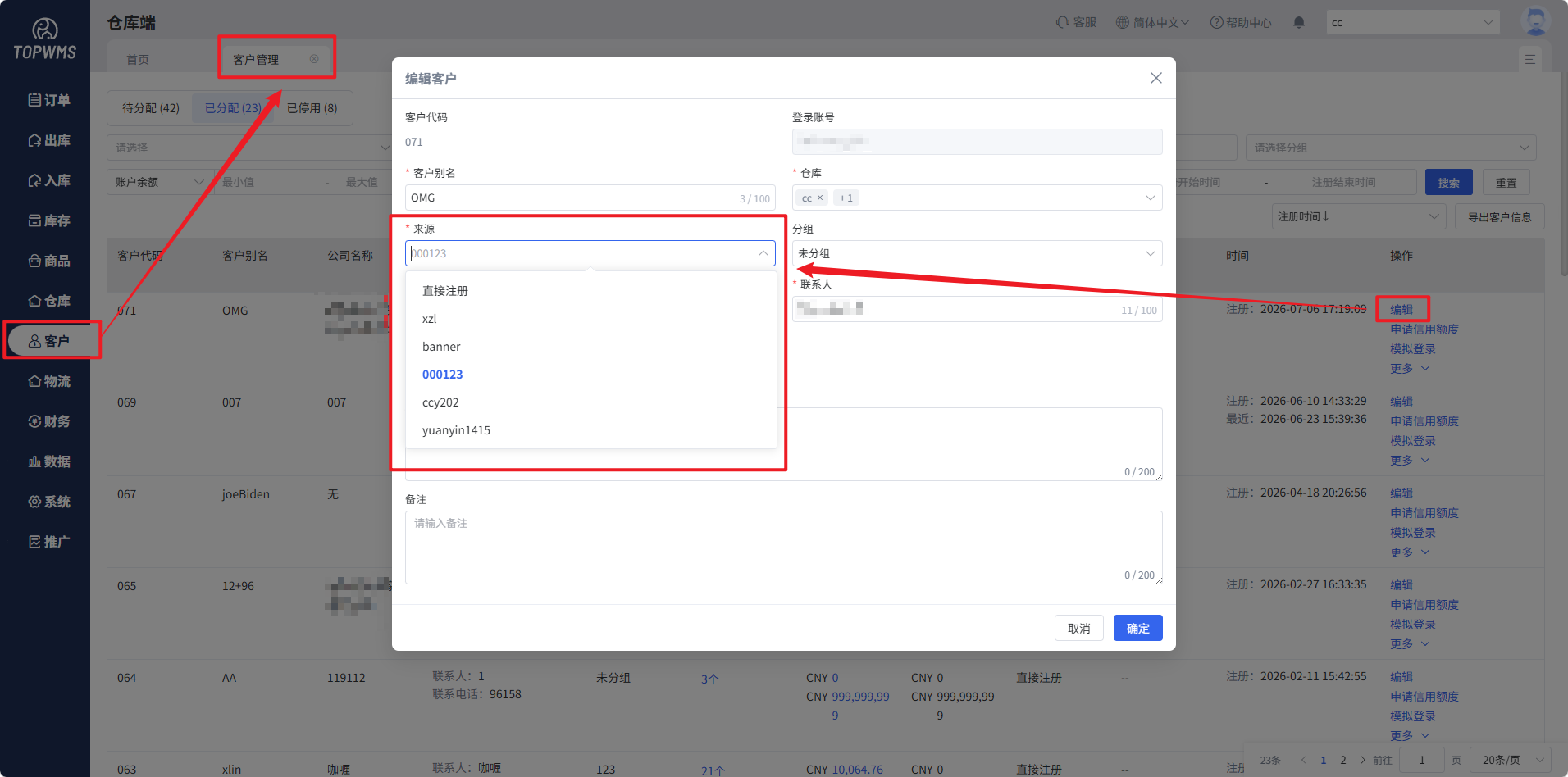Contact 客服 customer service

pyautogui.click(x=1077, y=22)
